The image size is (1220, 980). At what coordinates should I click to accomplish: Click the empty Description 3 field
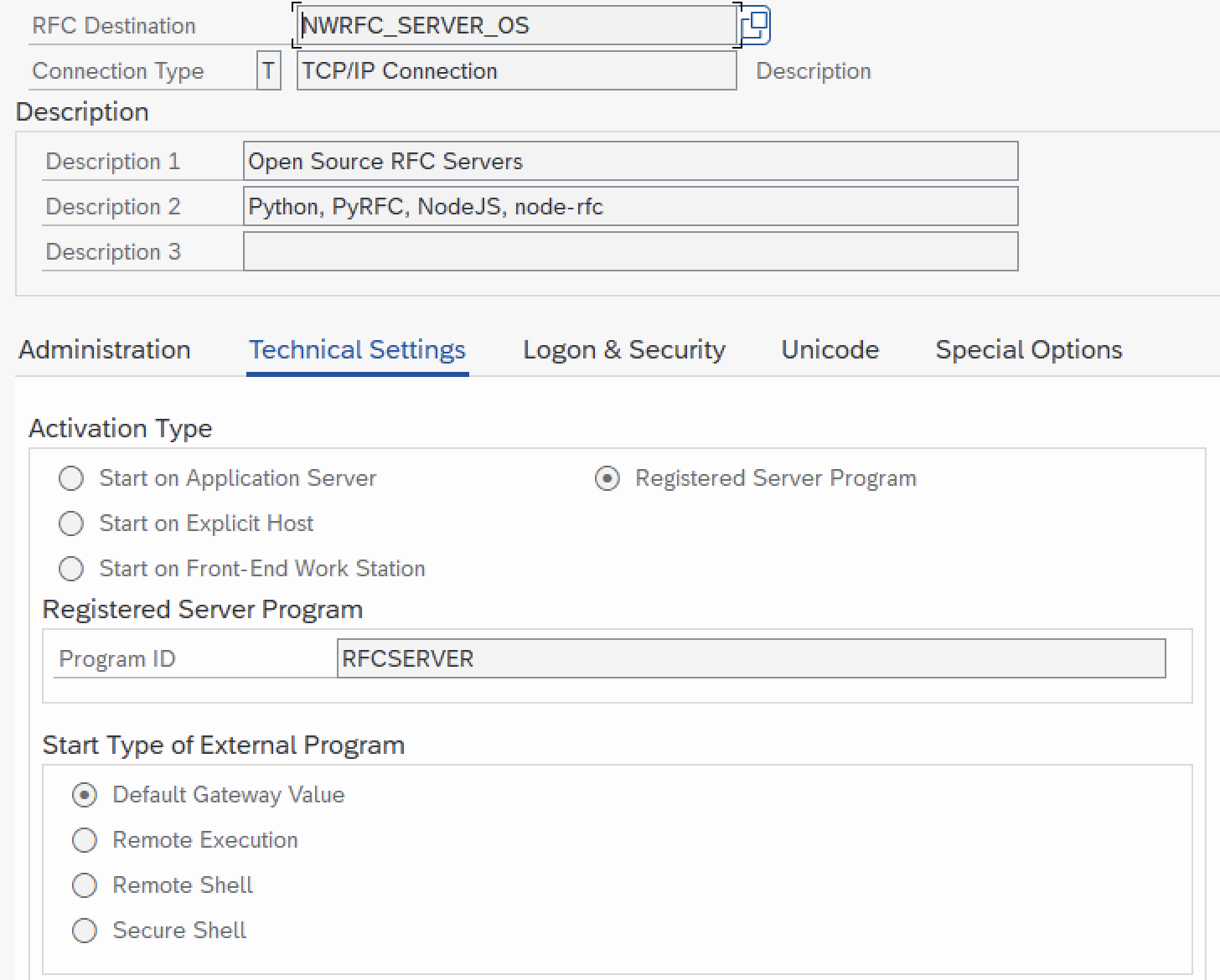click(631, 251)
